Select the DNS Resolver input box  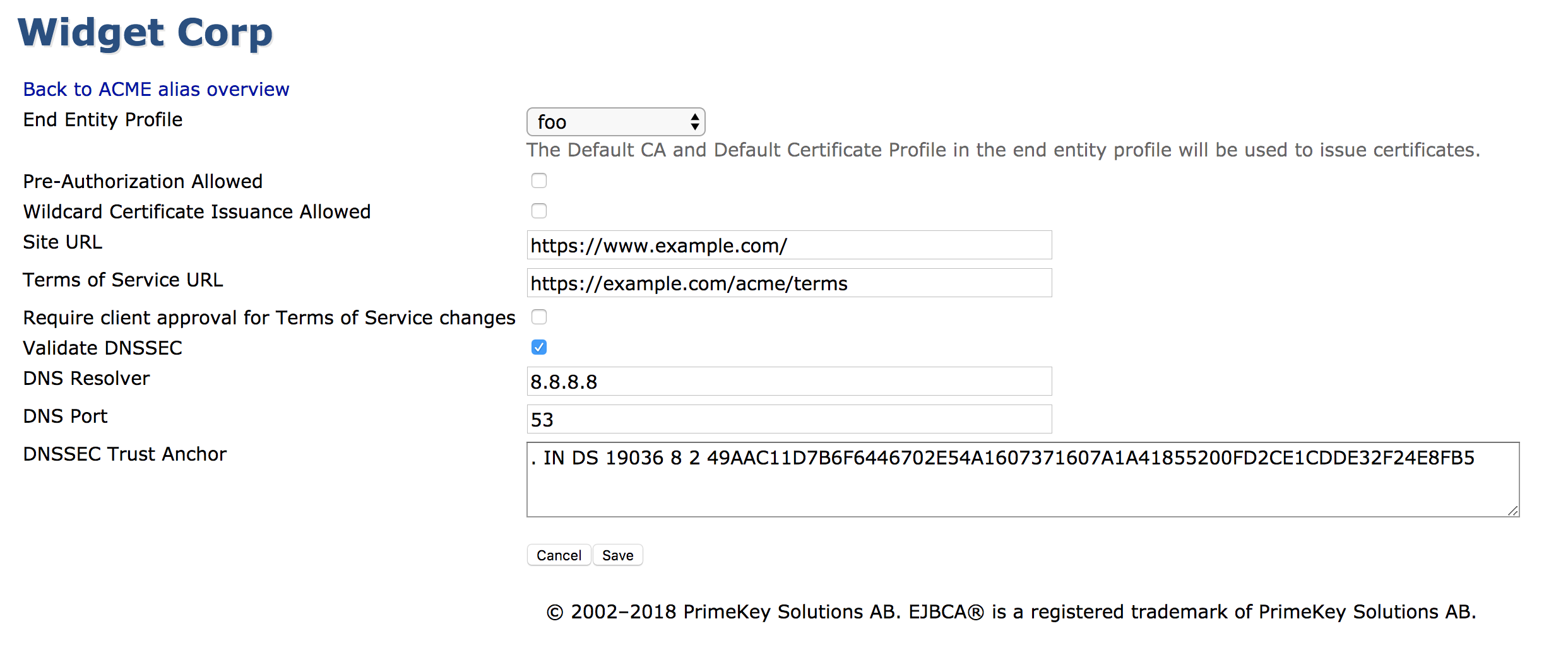[789, 382]
